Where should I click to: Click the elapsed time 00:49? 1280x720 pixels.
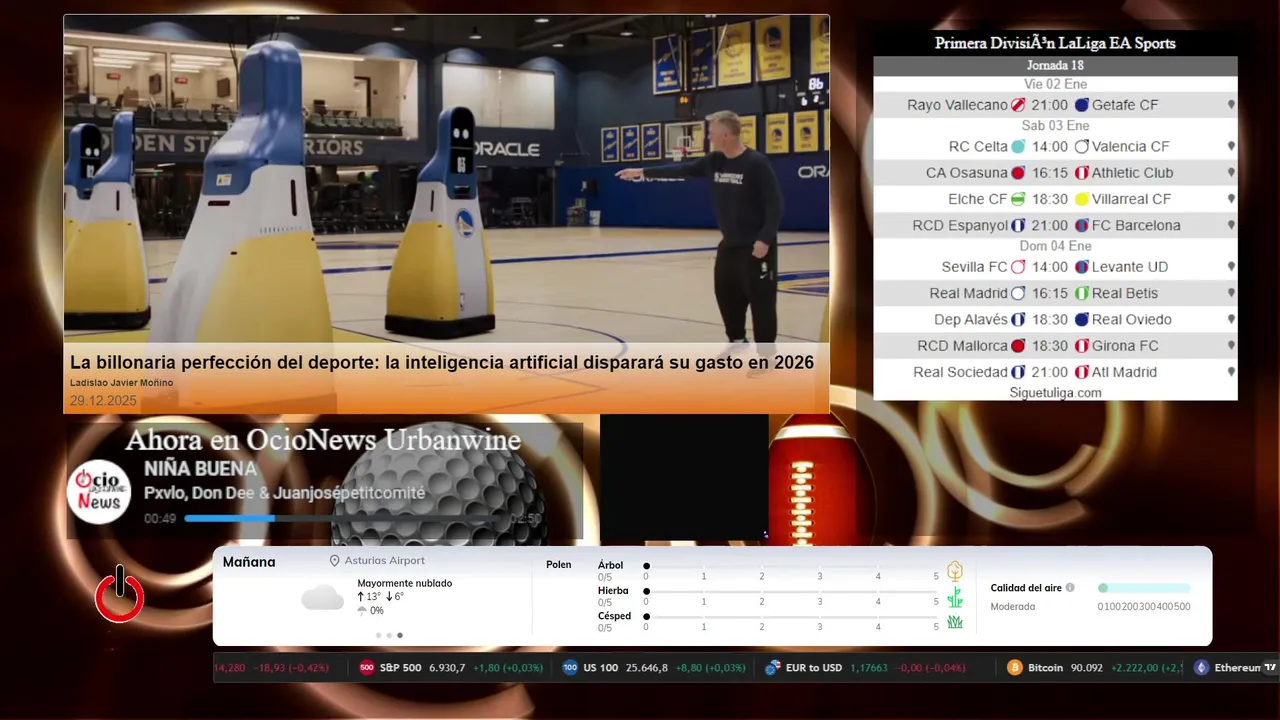pyautogui.click(x=160, y=519)
